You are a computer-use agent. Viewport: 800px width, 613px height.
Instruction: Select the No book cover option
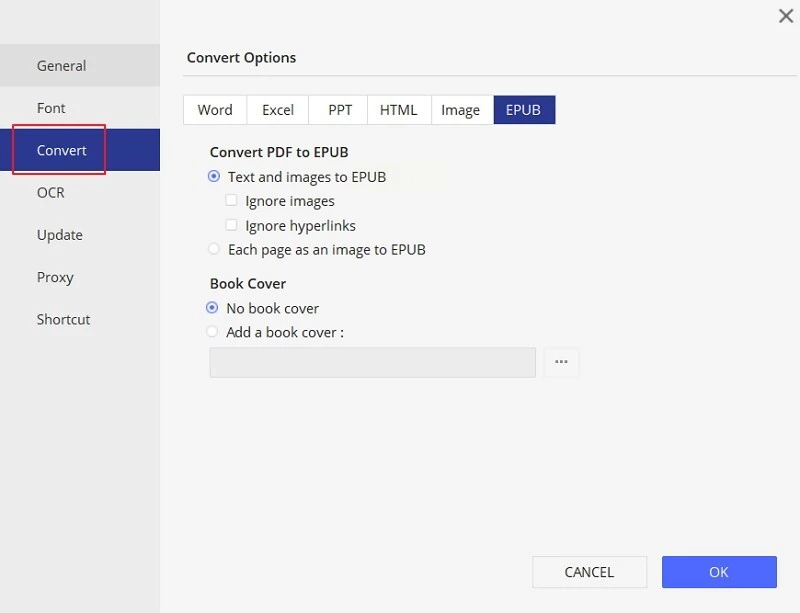pos(212,308)
